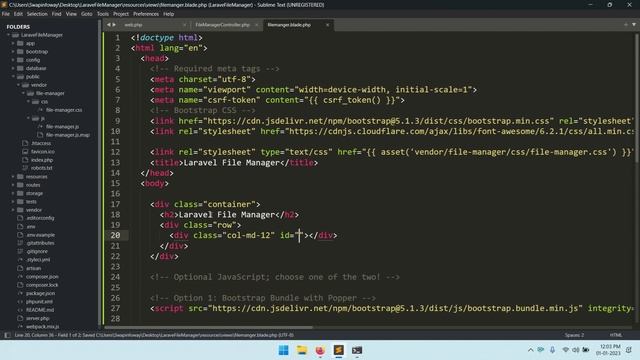640x360 pixels.
Task: Show hidden system tray icons
Action: (x=530, y=350)
